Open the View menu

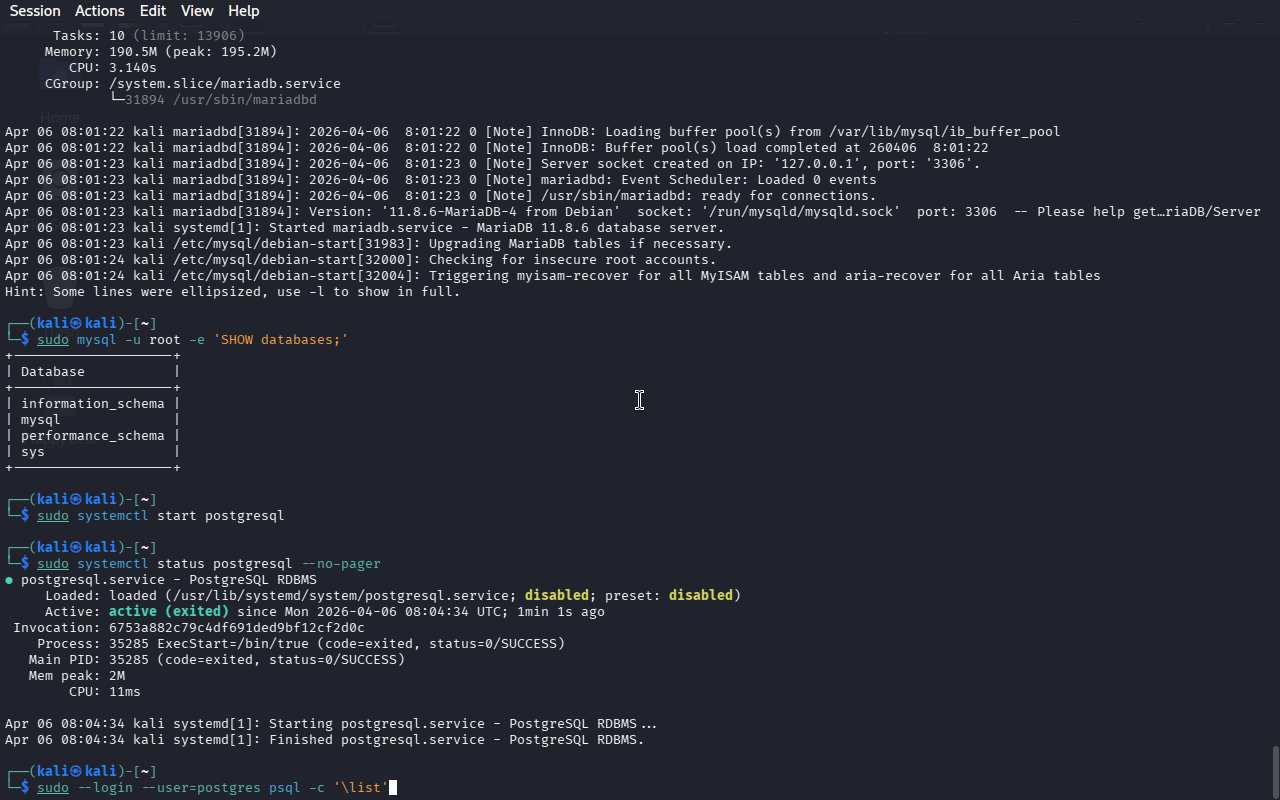[x=197, y=11]
